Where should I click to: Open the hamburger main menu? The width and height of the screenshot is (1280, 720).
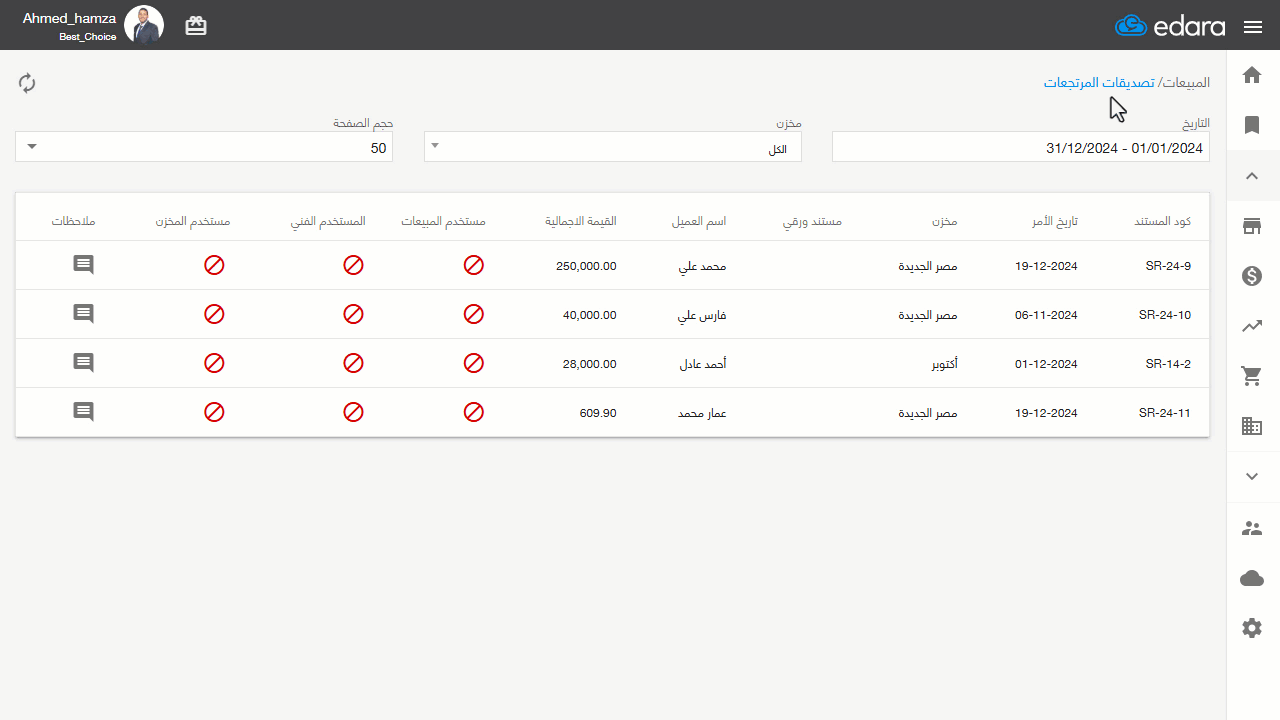tap(1253, 27)
